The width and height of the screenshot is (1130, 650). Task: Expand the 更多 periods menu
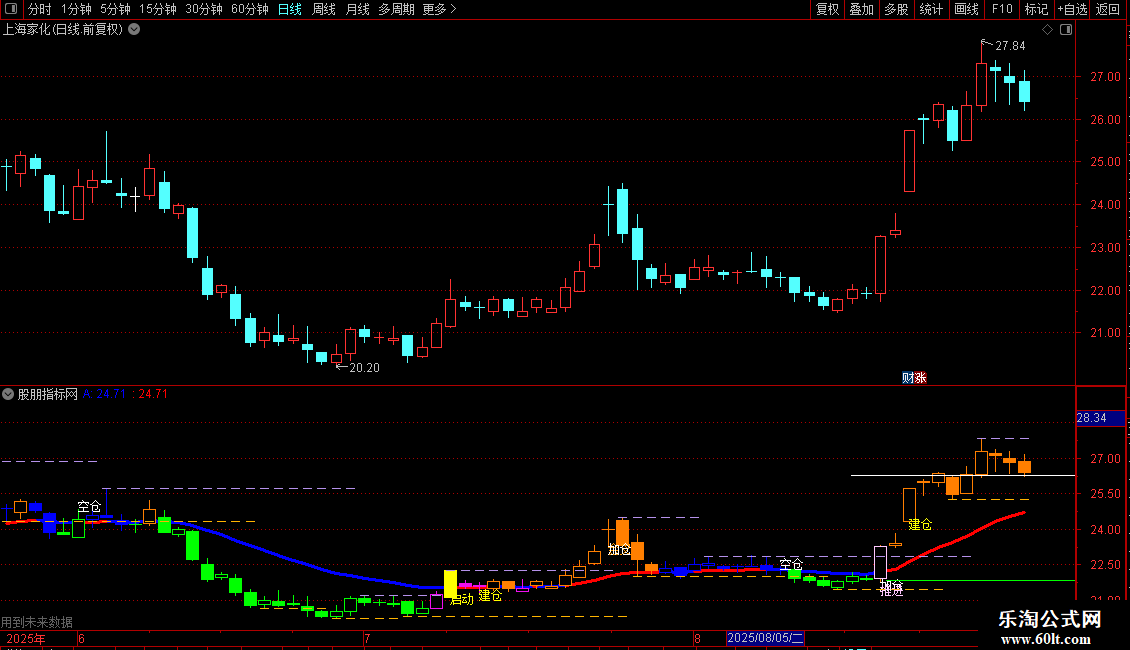(440, 9)
